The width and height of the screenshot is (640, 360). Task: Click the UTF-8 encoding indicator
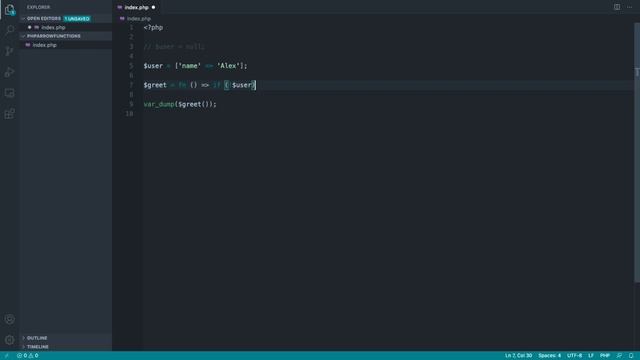point(574,356)
